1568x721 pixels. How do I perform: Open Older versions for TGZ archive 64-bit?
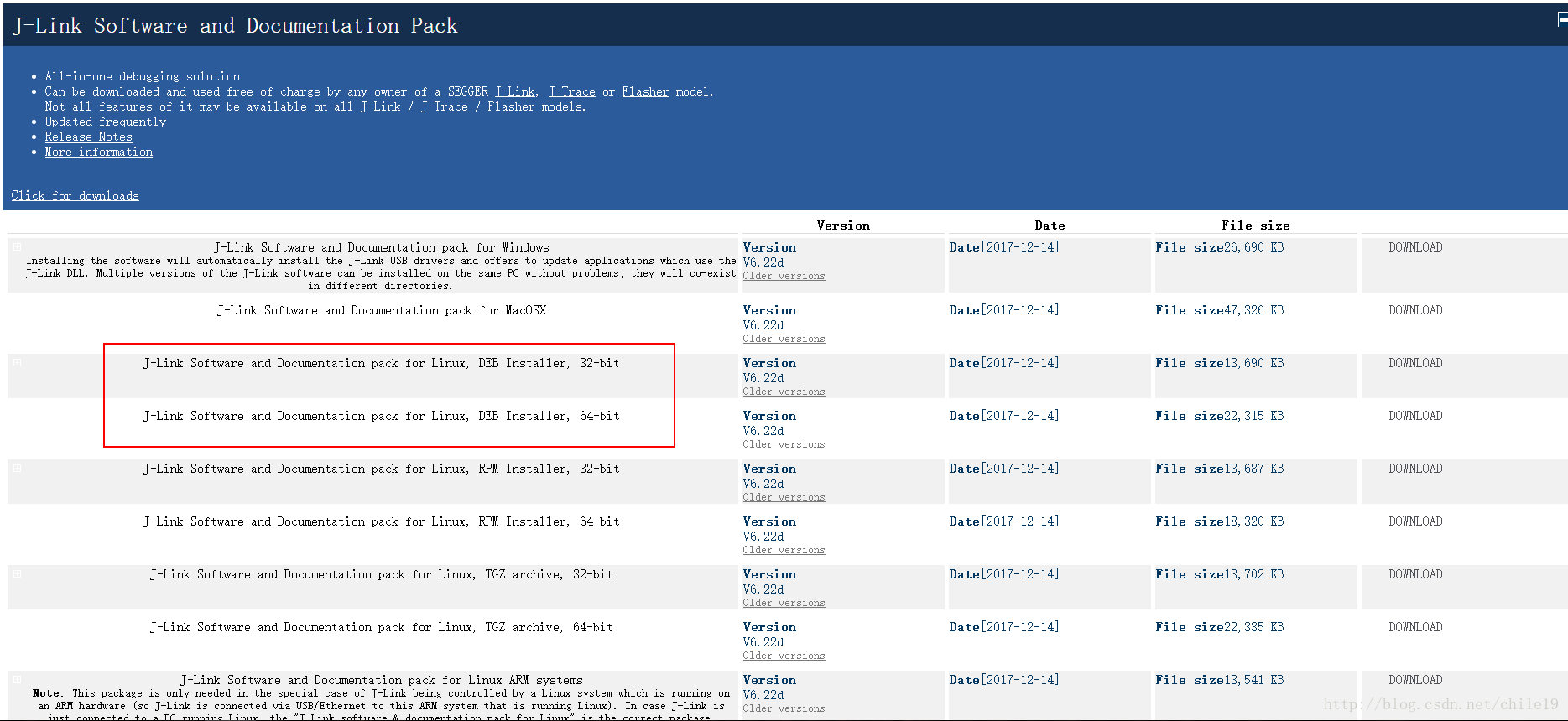[784, 656]
